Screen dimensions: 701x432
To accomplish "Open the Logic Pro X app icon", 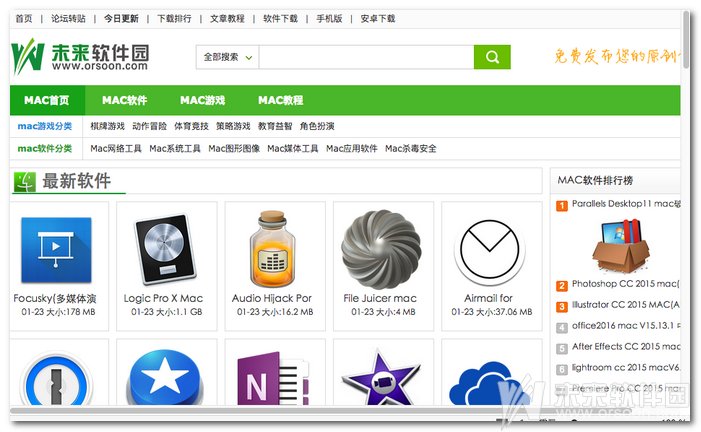I will pos(165,249).
